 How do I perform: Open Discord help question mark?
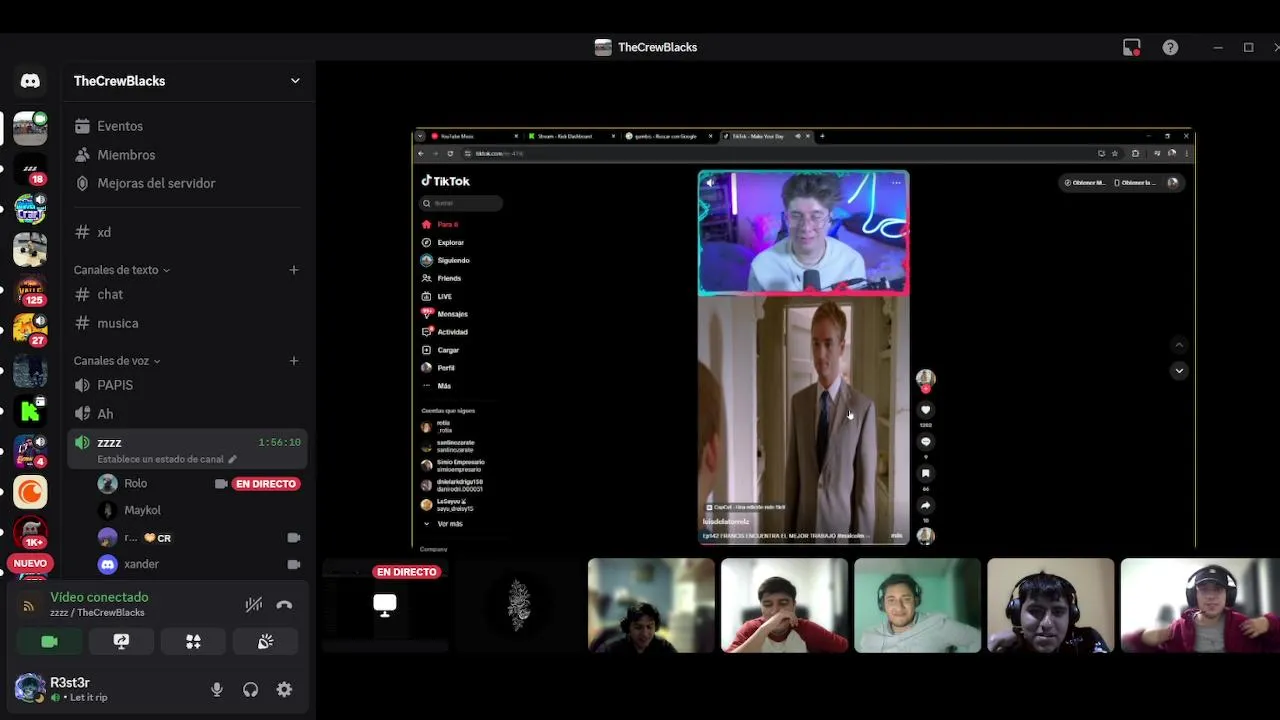pyautogui.click(x=1170, y=47)
